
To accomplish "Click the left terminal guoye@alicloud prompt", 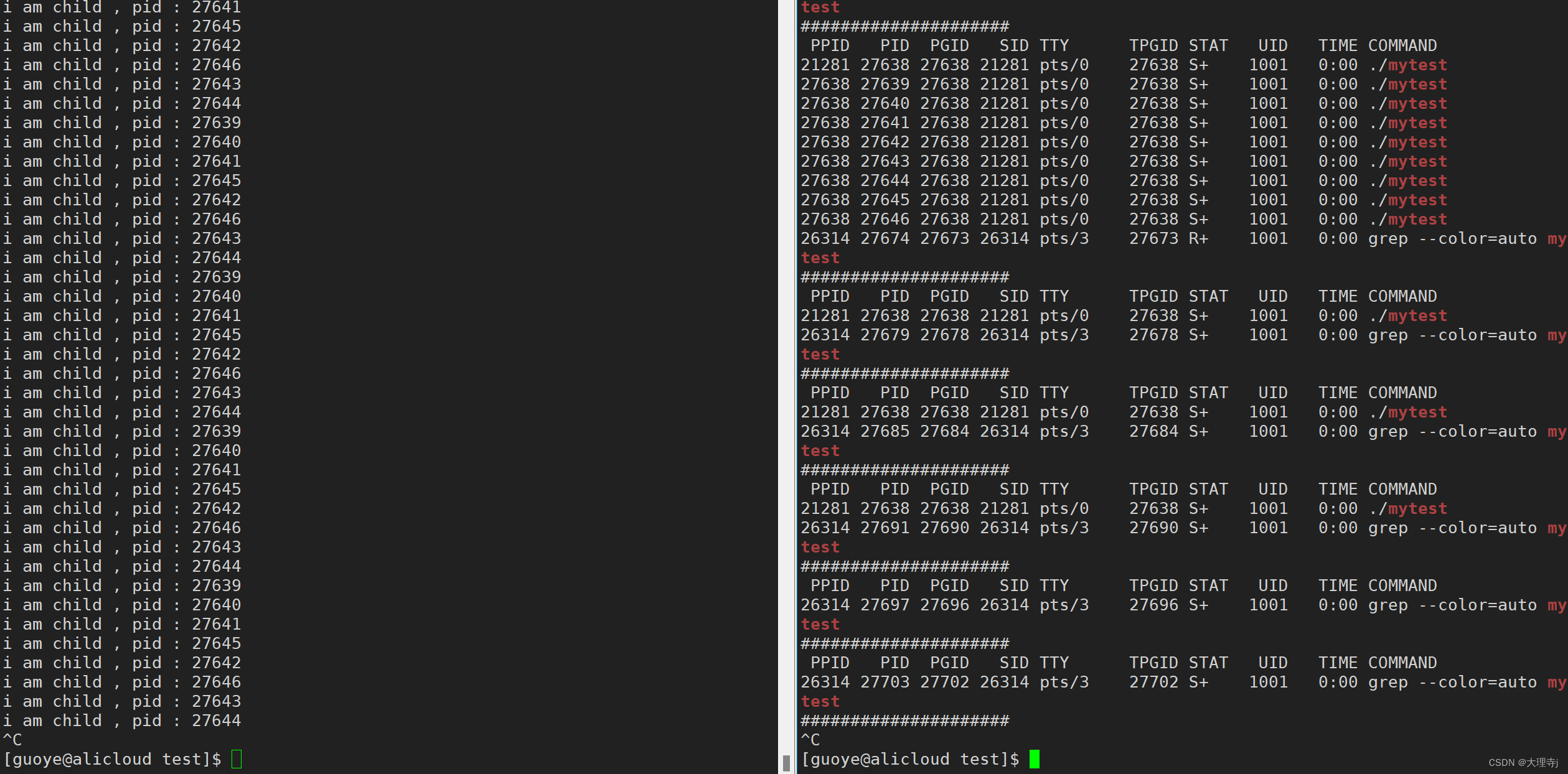I will [112, 759].
